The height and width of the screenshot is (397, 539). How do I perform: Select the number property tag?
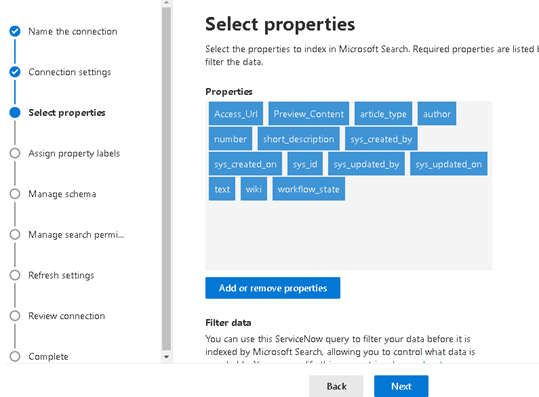coord(230,139)
